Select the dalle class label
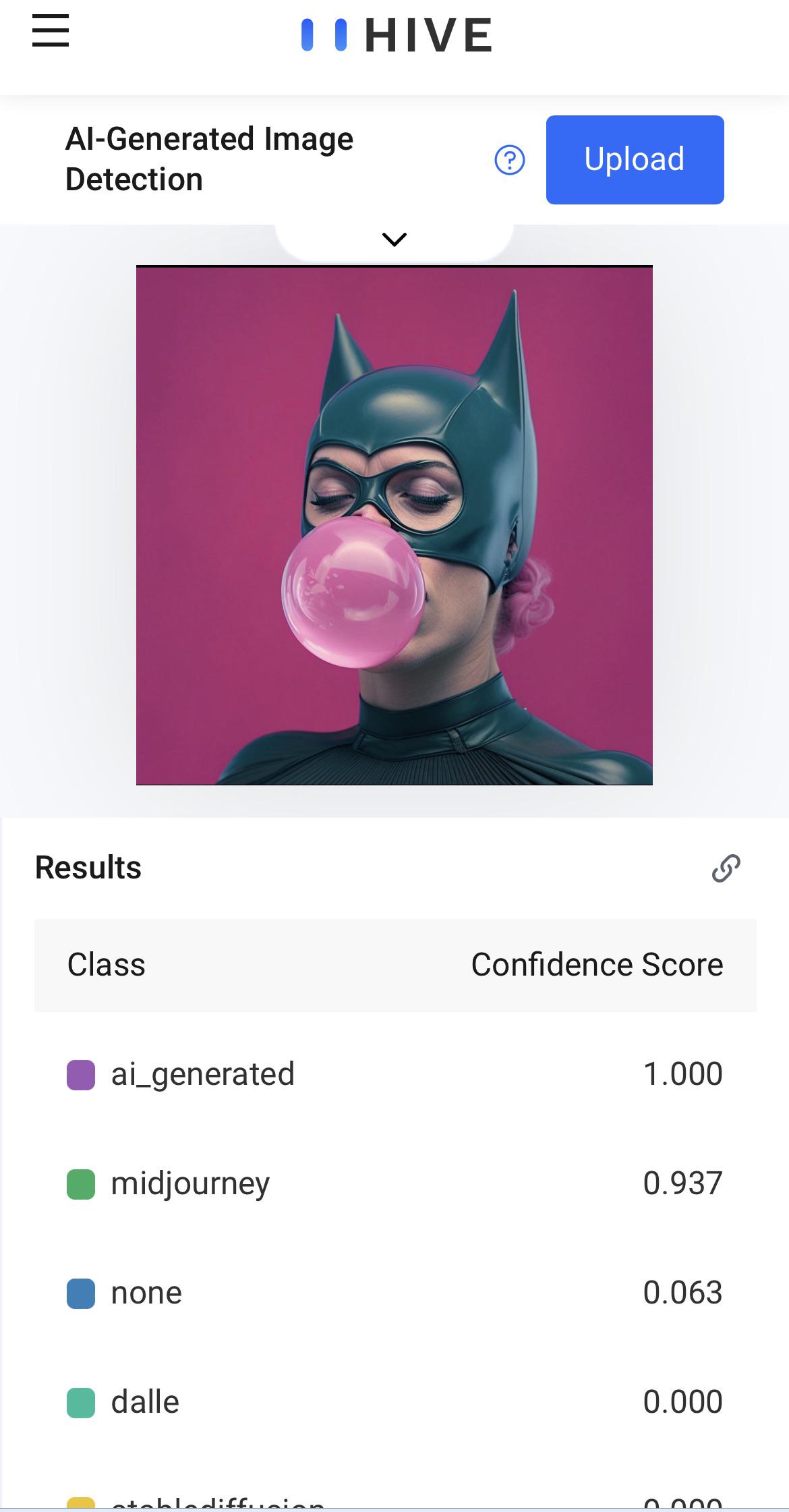The height and width of the screenshot is (1512, 789). tap(145, 1403)
